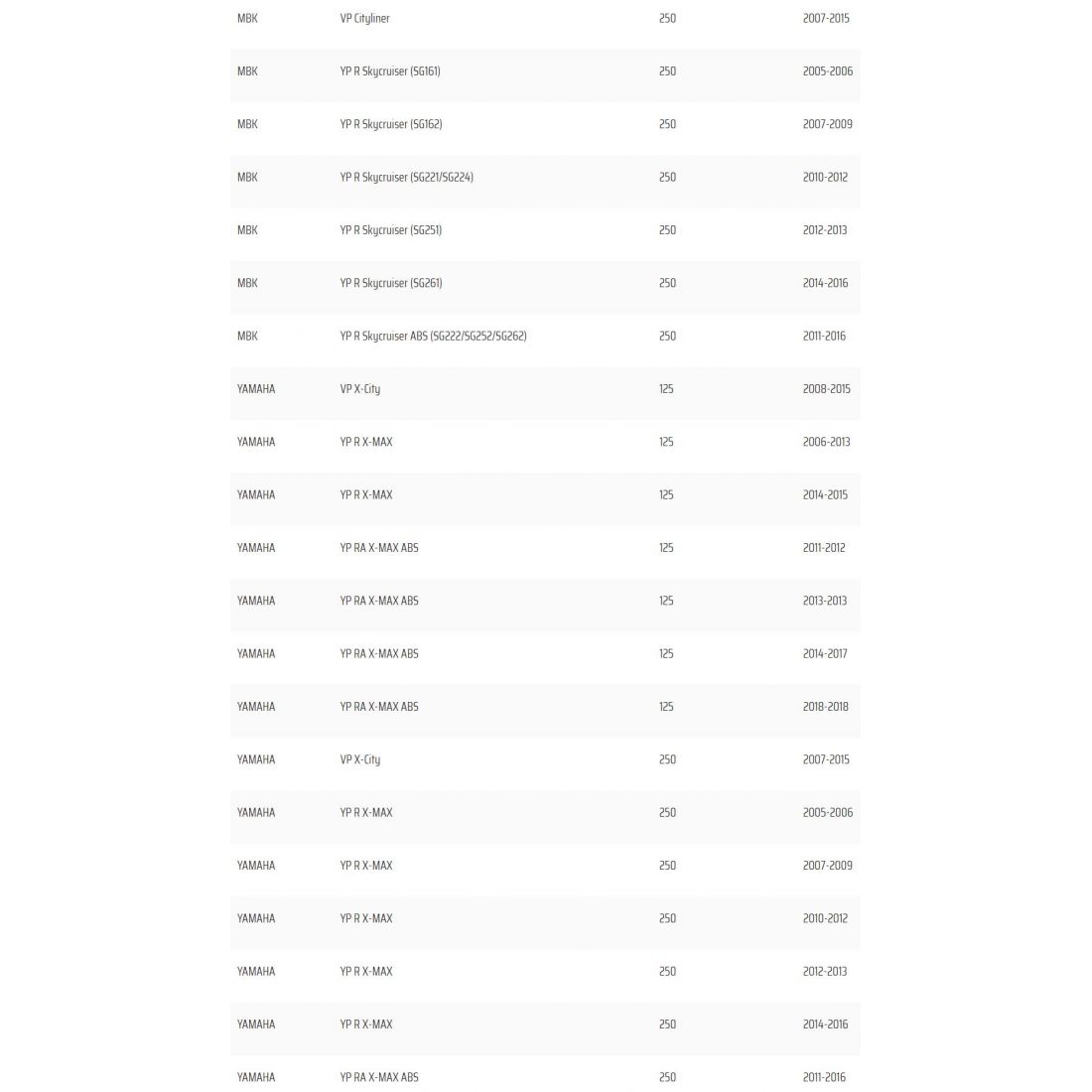Click the YP R Skycruiser (SG251) row
Viewport: 1092px width, 1092px height.
pos(391,230)
